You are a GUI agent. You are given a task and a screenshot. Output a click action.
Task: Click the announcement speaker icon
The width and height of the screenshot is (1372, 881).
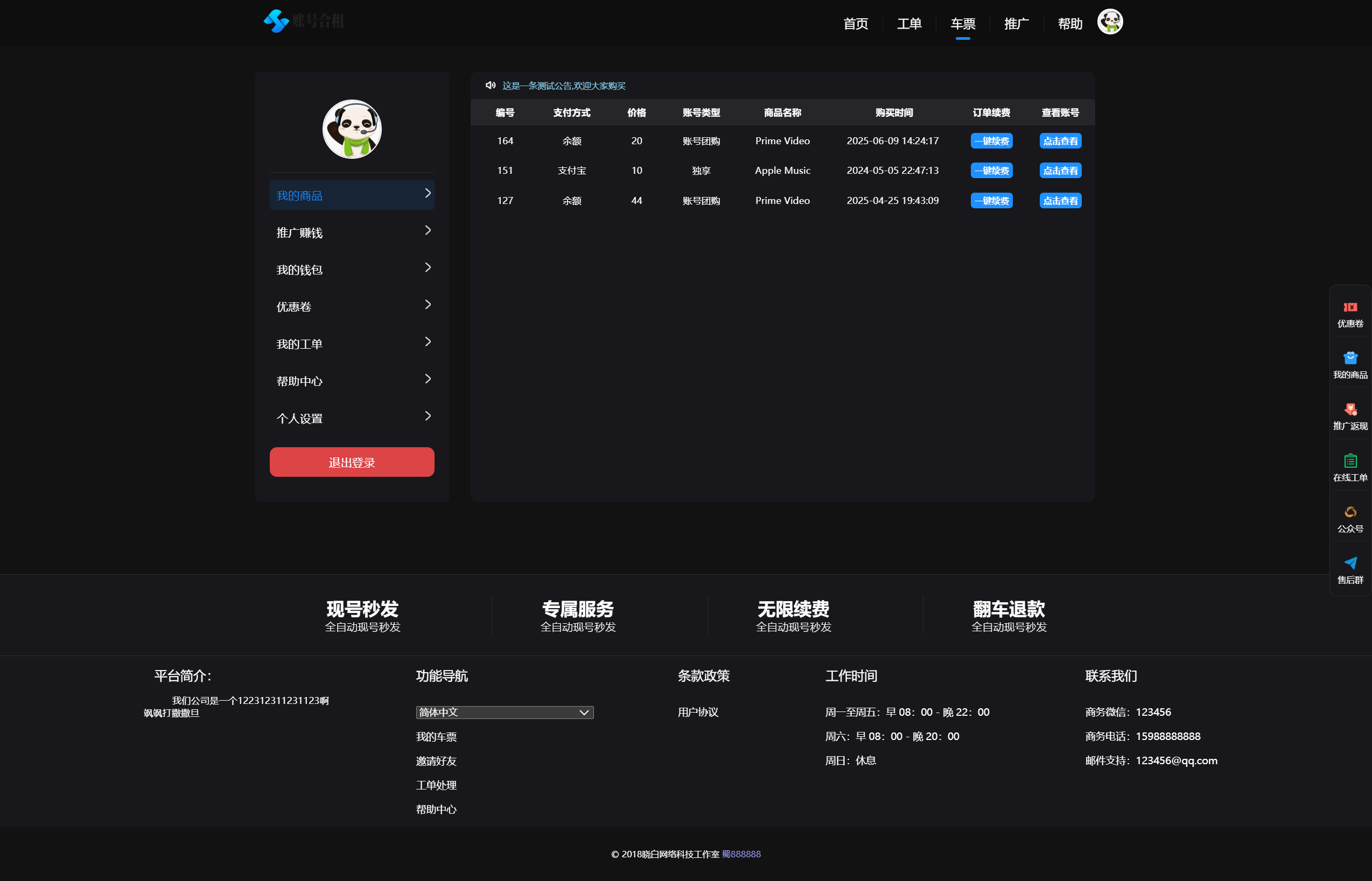490,85
